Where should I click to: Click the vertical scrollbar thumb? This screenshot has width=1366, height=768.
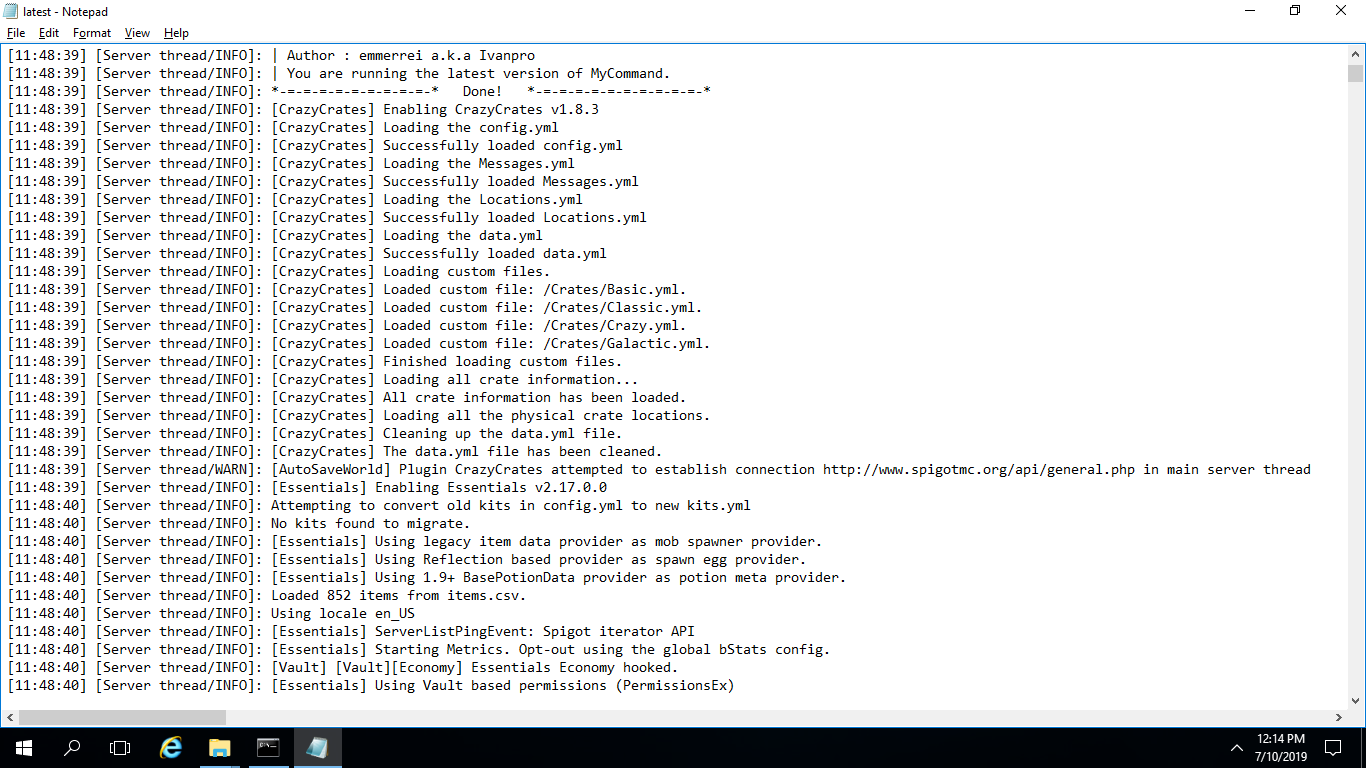point(1355,73)
